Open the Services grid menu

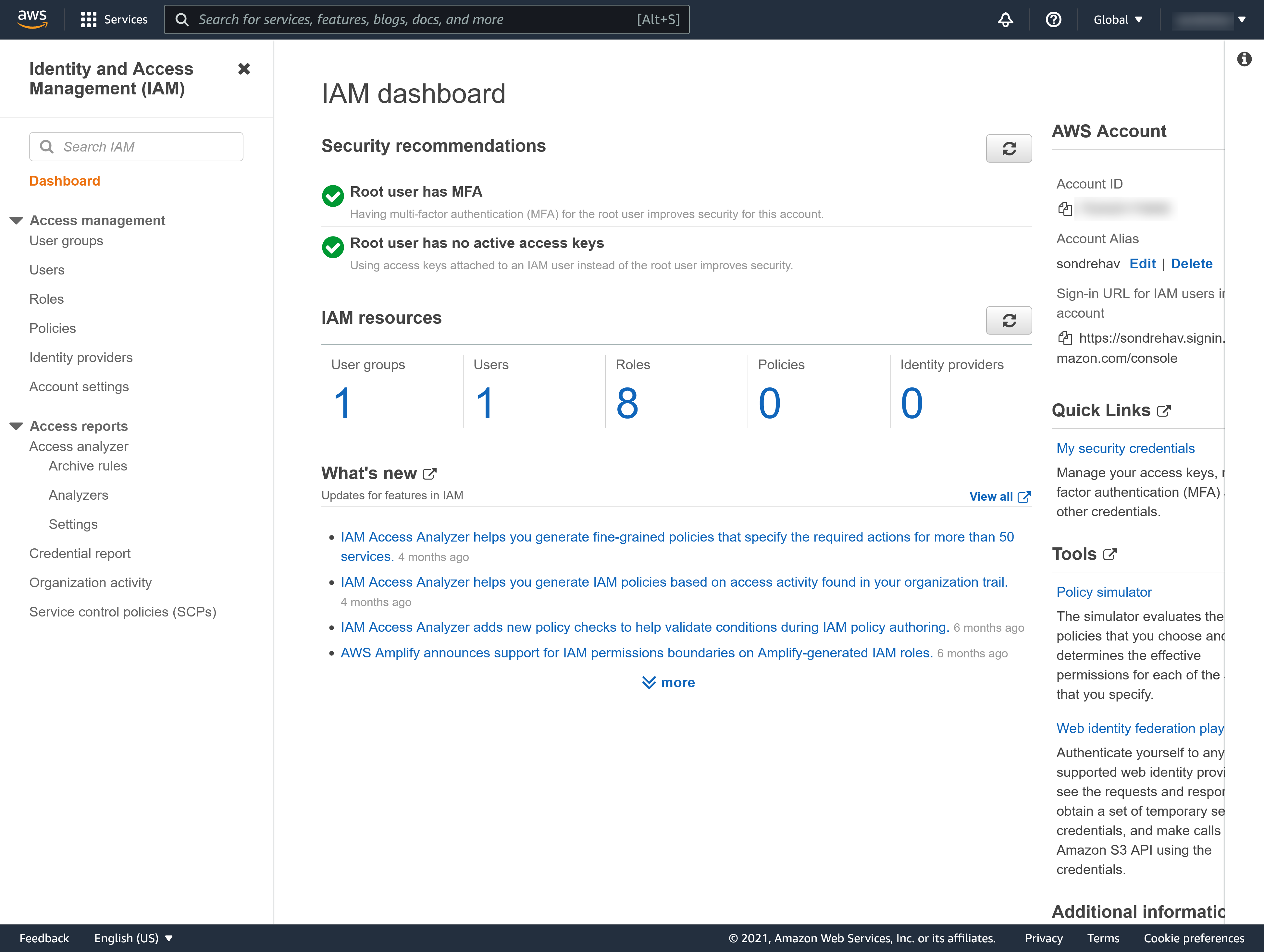pos(114,19)
